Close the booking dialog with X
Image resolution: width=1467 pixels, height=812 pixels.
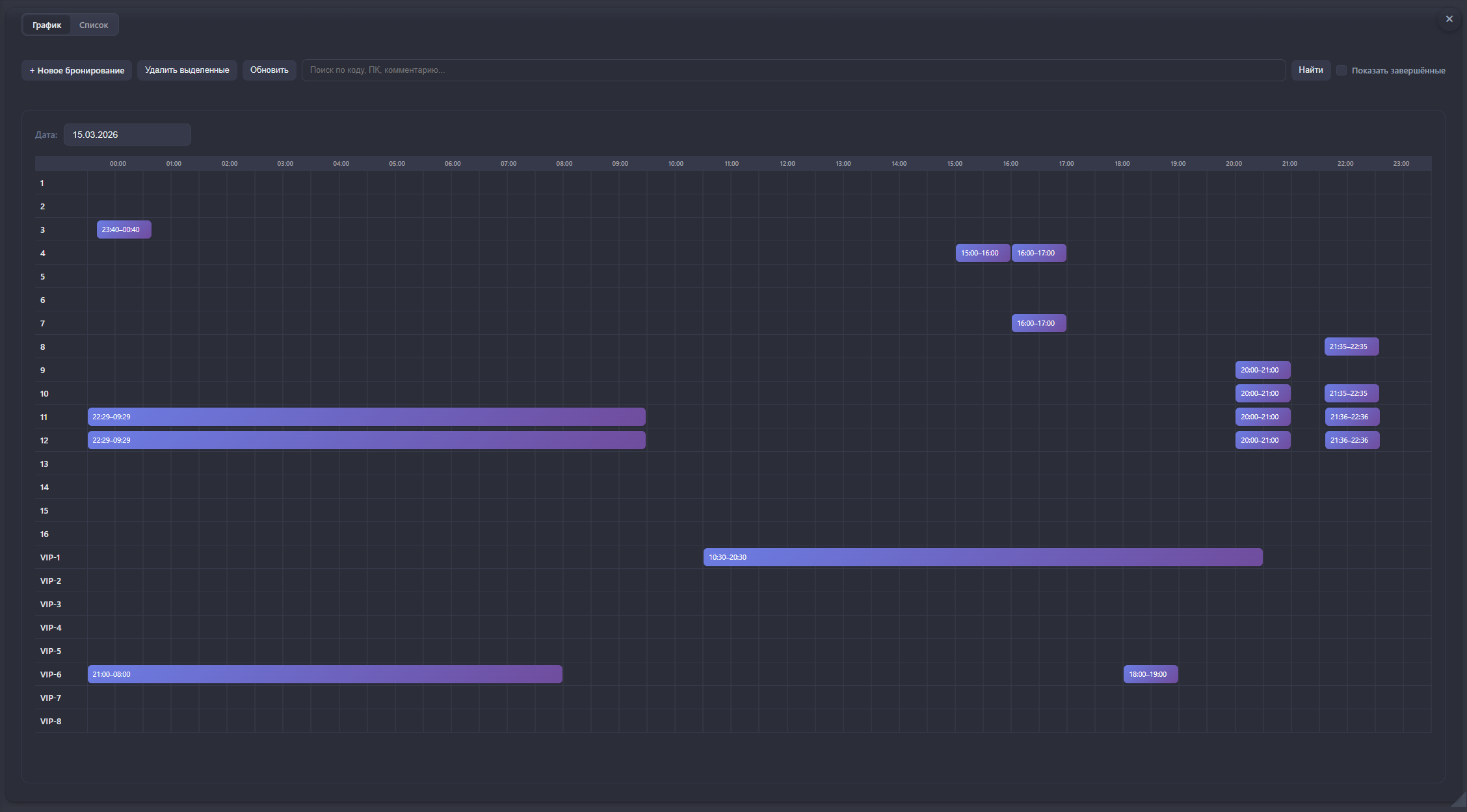point(1449,19)
